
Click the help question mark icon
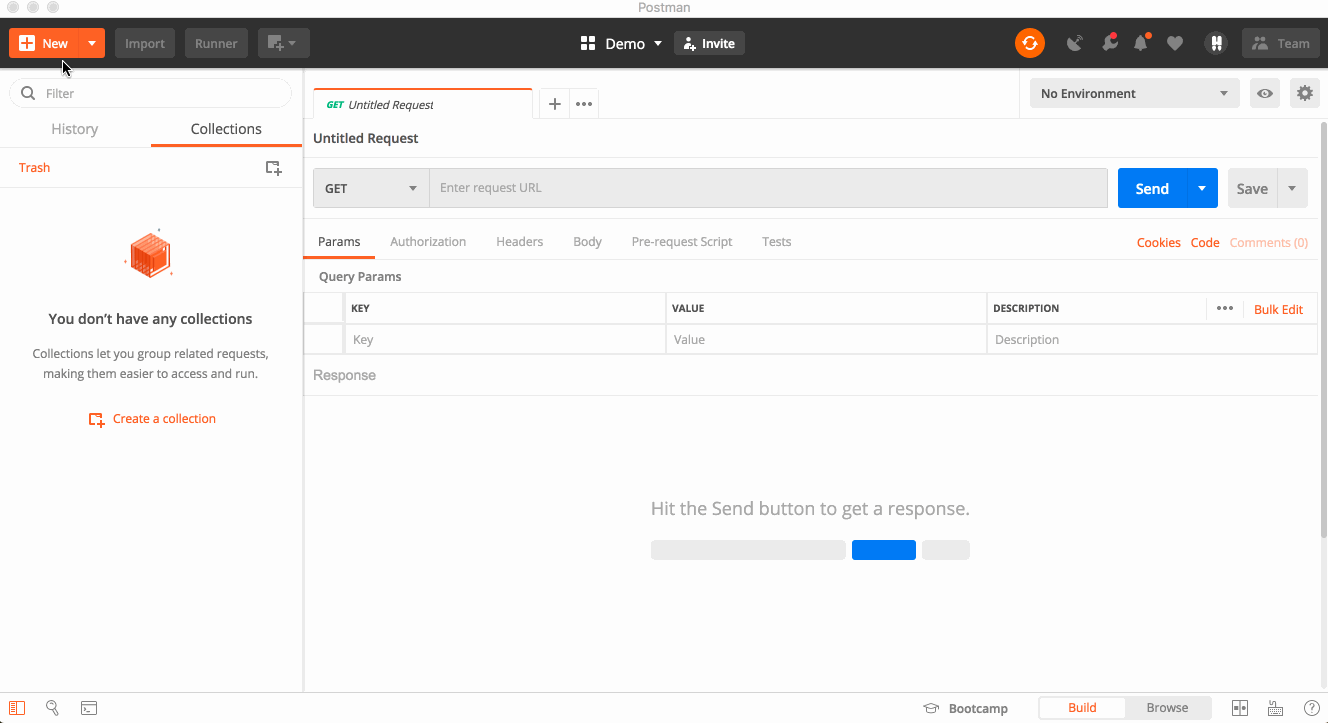click(1313, 708)
